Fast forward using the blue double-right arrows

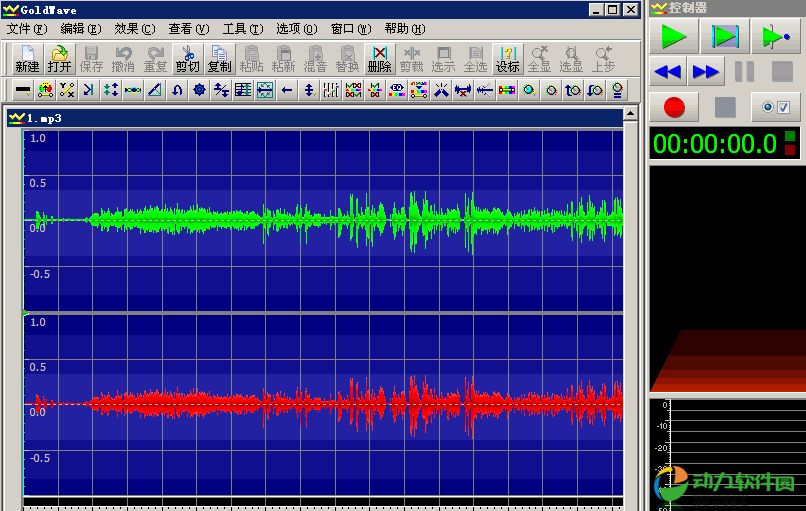(x=706, y=72)
